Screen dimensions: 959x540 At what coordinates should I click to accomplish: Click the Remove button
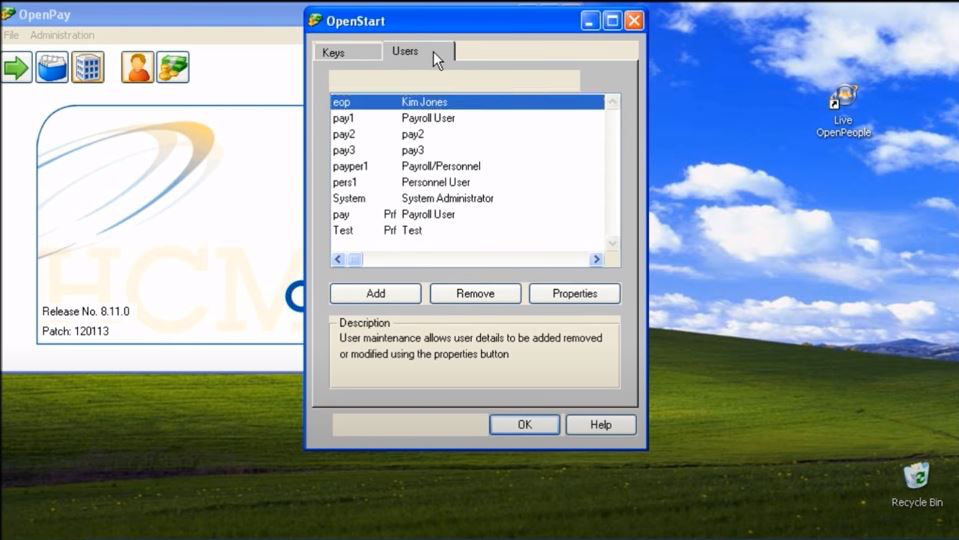pos(475,294)
